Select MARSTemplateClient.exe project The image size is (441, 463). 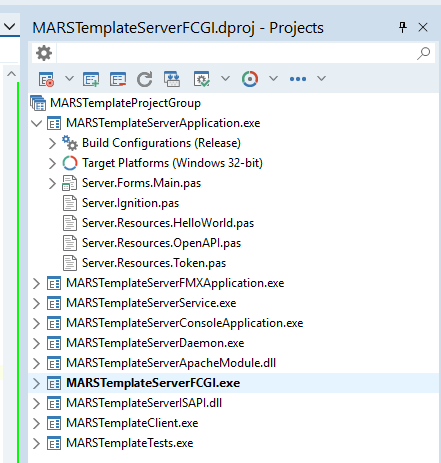point(132,423)
